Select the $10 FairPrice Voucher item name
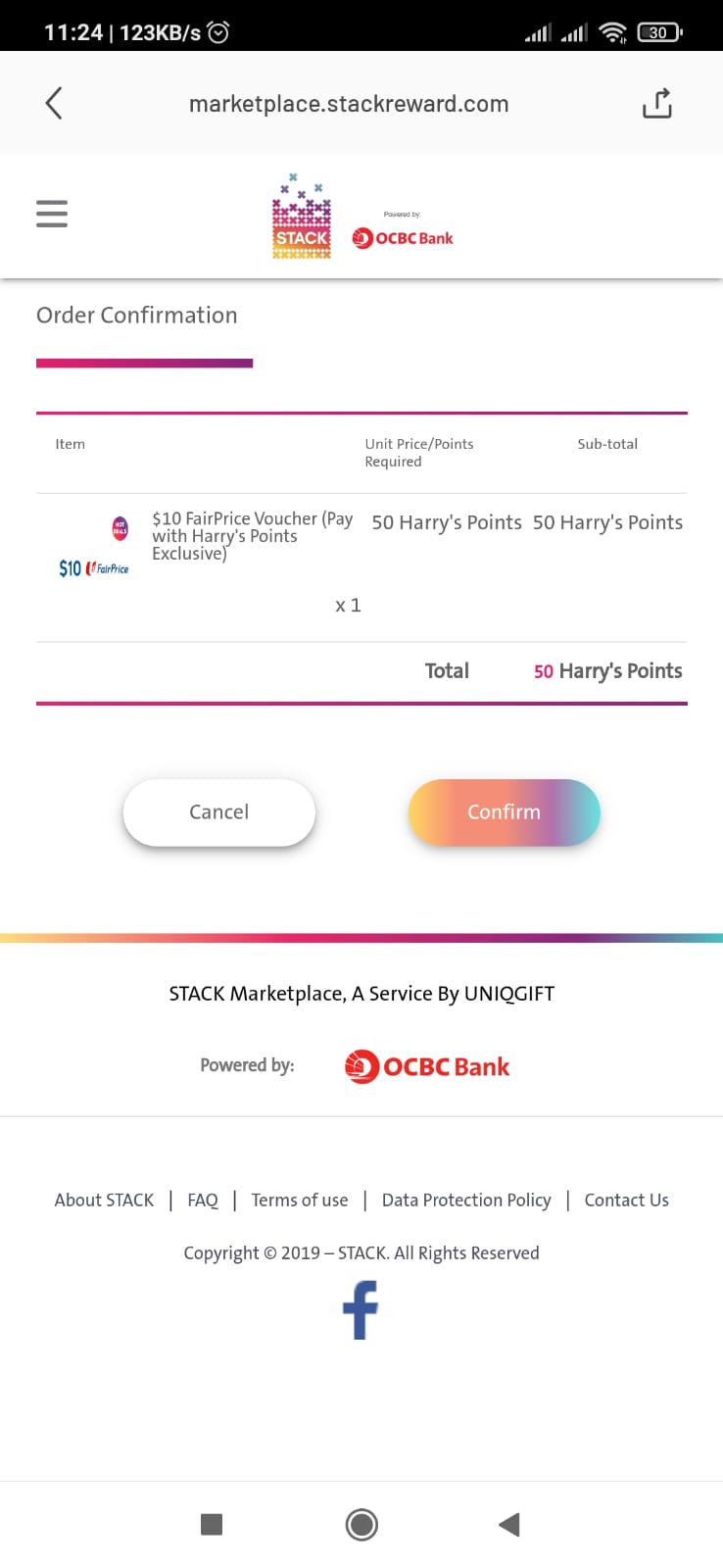 point(252,536)
